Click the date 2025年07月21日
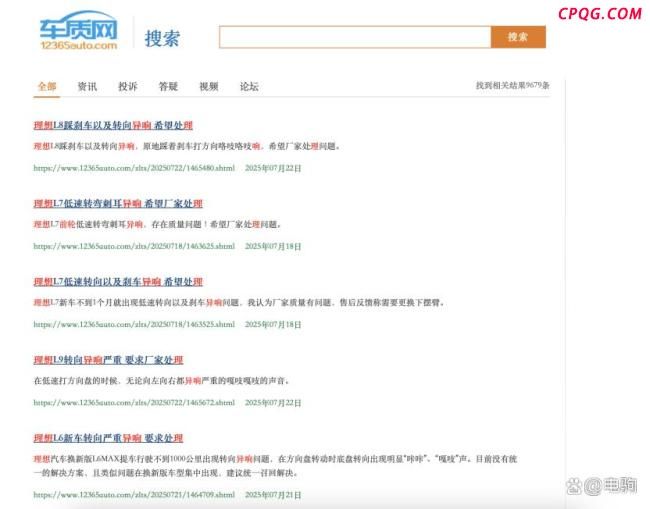650x509 pixels. [x=273, y=494]
